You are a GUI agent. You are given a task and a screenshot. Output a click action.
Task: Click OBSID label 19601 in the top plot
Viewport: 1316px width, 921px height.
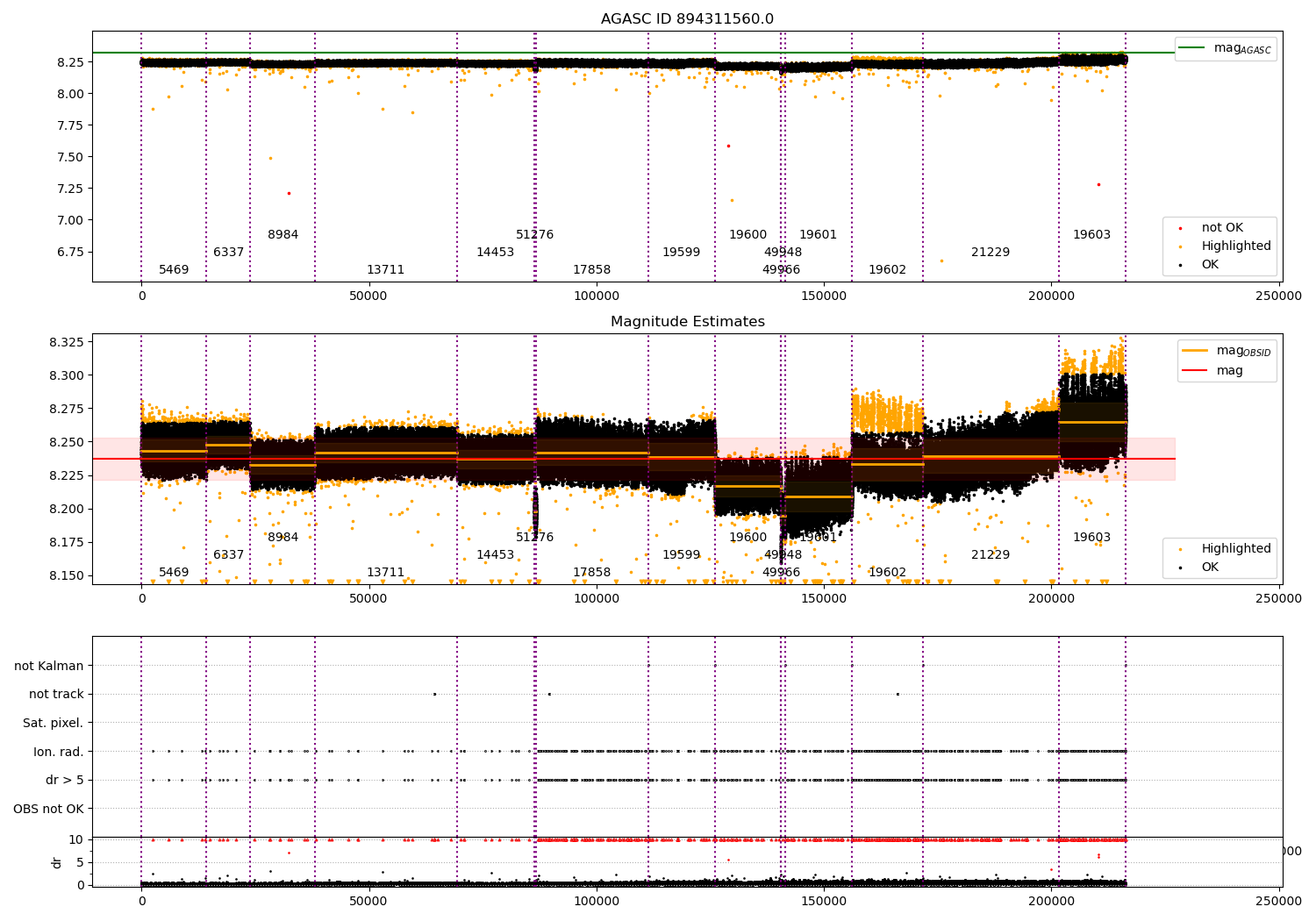[819, 234]
